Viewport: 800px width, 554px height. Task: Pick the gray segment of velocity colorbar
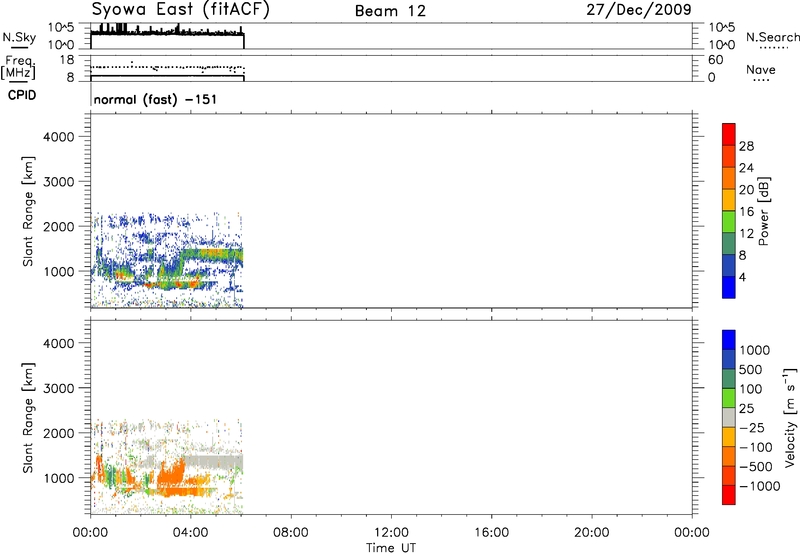729,418
